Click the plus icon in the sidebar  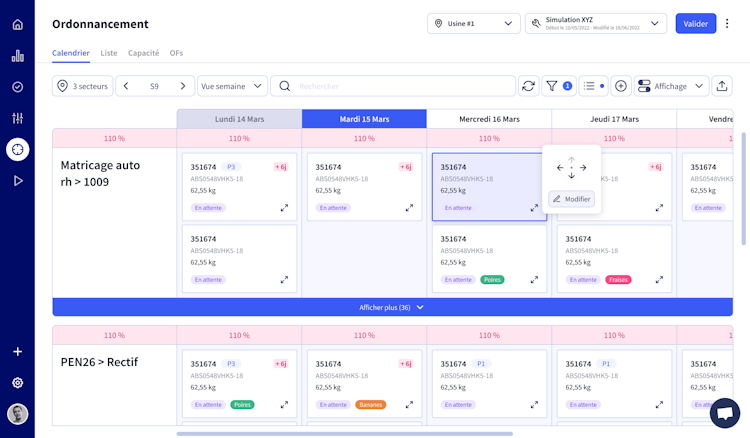coord(18,351)
